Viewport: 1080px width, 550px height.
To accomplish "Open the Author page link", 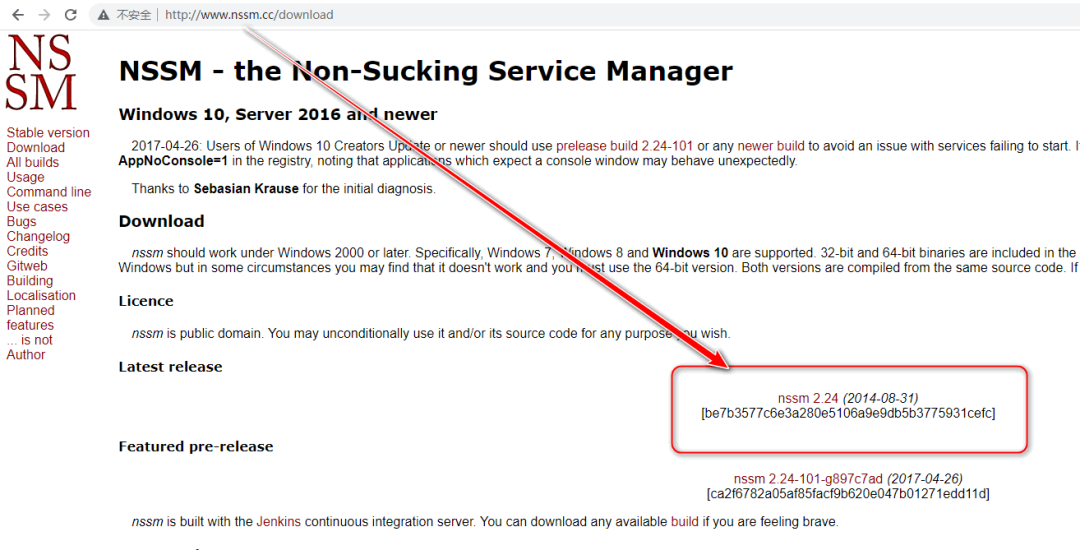I will (26, 355).
